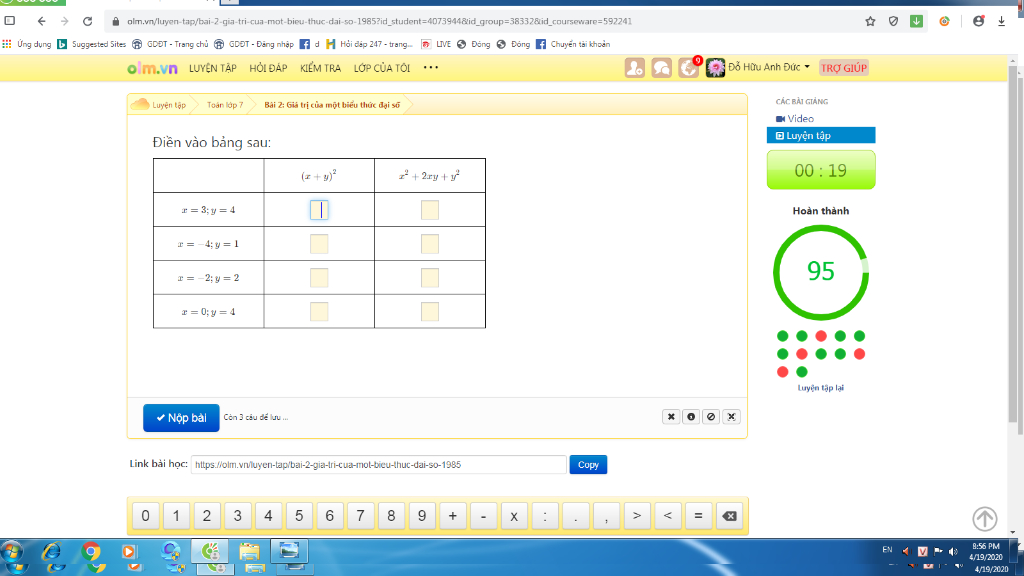Image resolution: width=1024 pixels, height=576 pixels.
Task: Copy the lesson link
Action: 588,464
